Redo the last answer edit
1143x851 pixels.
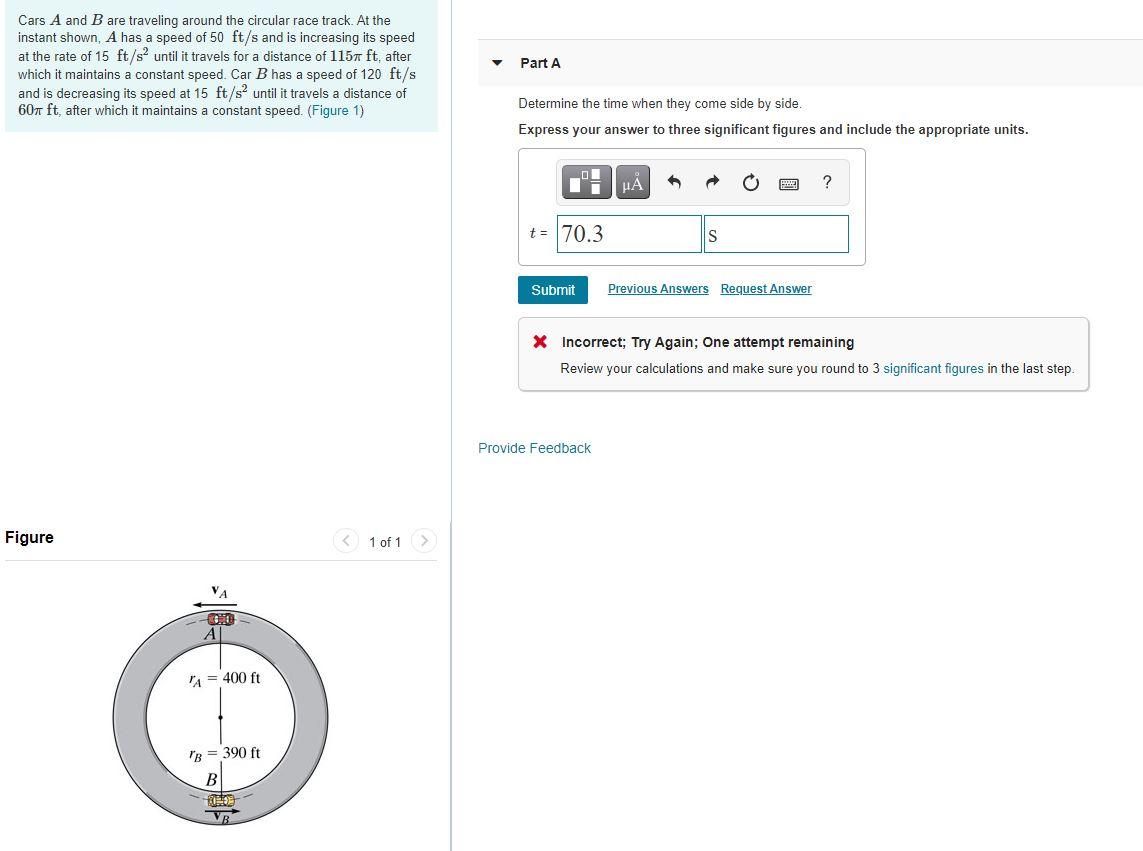(712, 182)
